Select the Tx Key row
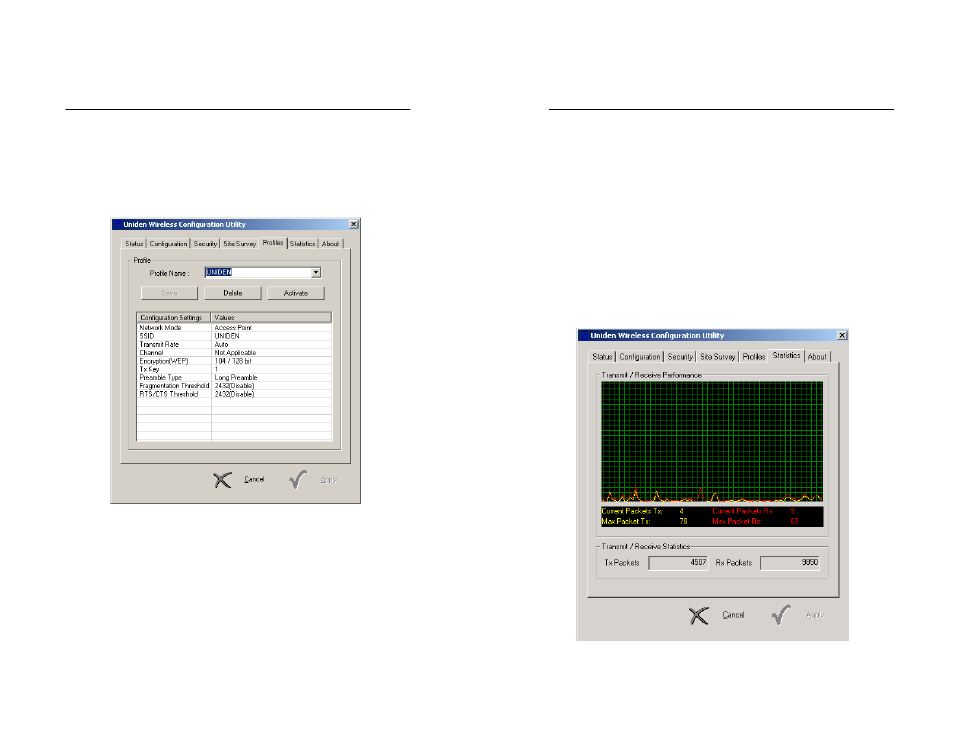 coord(234,369)
